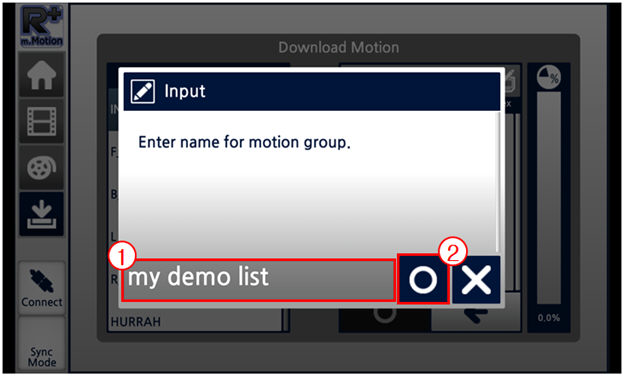Click the progress percent pie icon
The height and width of the screenshot is (377, 624).
[548, 77]
